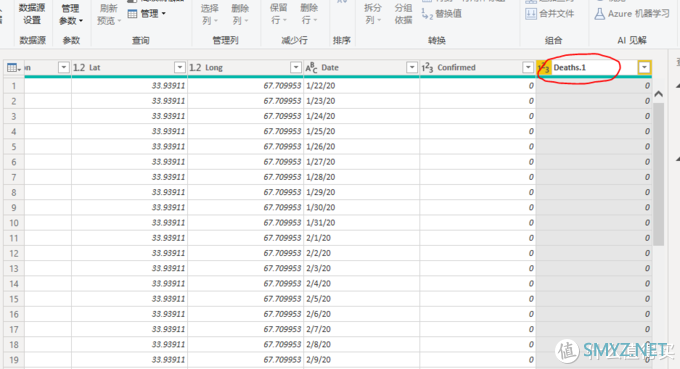Open the Confirmed column filter dropdown

[x=528, y=68]
